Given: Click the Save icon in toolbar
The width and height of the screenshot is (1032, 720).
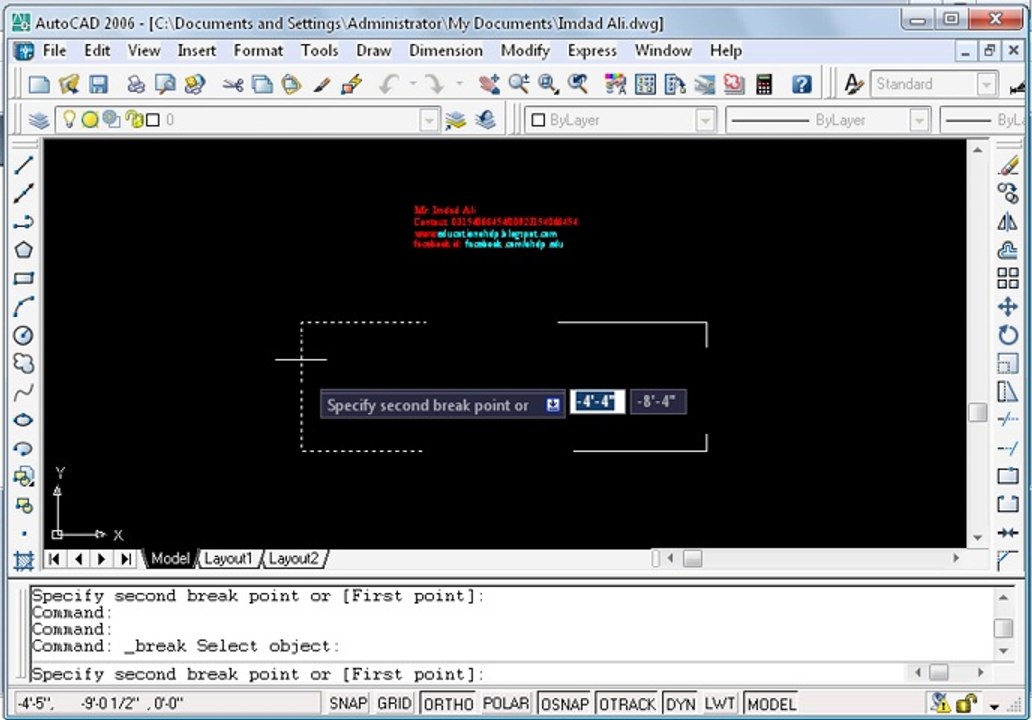Looking at the screenshot, I should (x=99, y=84).
